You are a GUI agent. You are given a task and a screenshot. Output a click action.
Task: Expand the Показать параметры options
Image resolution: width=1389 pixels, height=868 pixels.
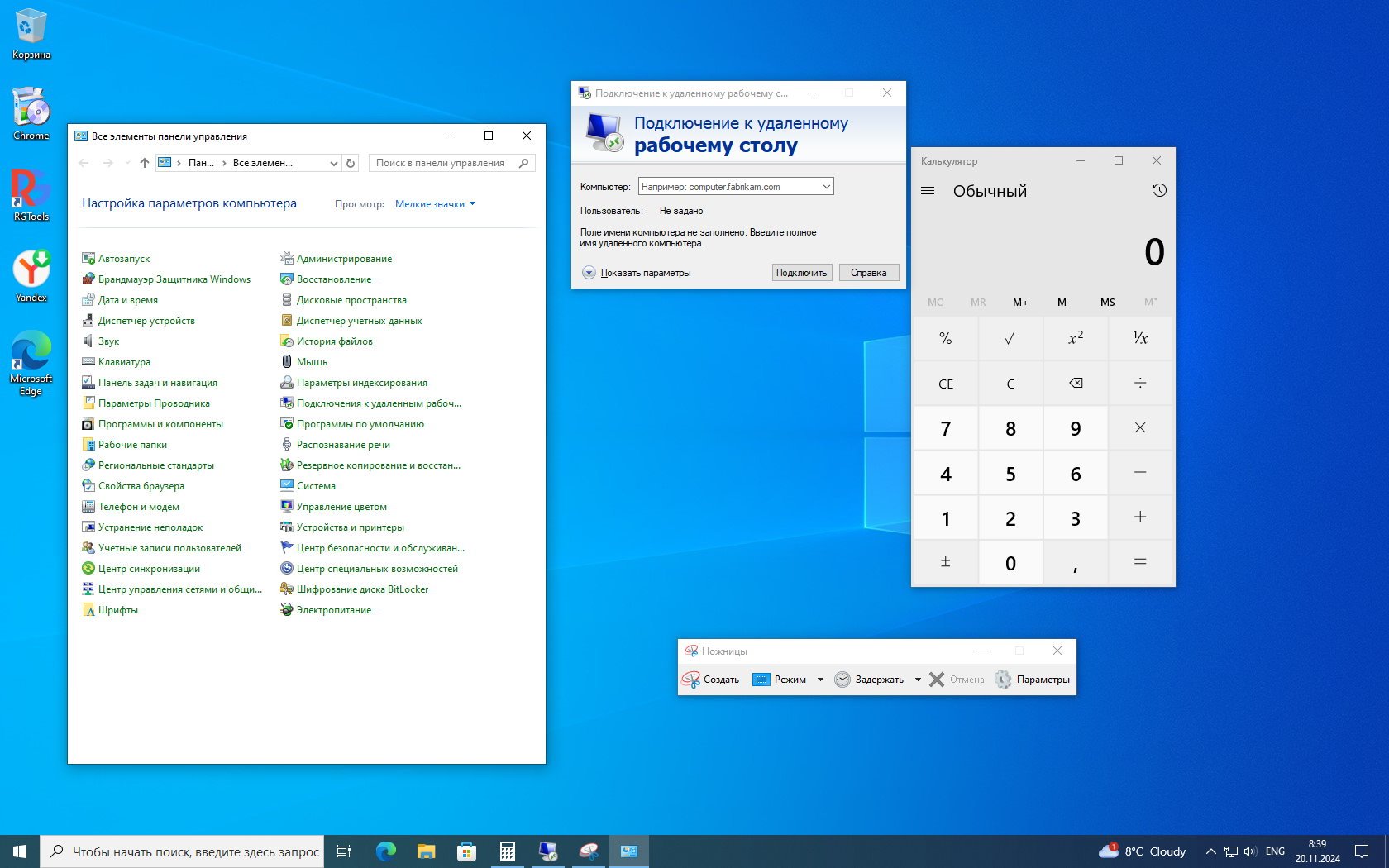(589, 273)
